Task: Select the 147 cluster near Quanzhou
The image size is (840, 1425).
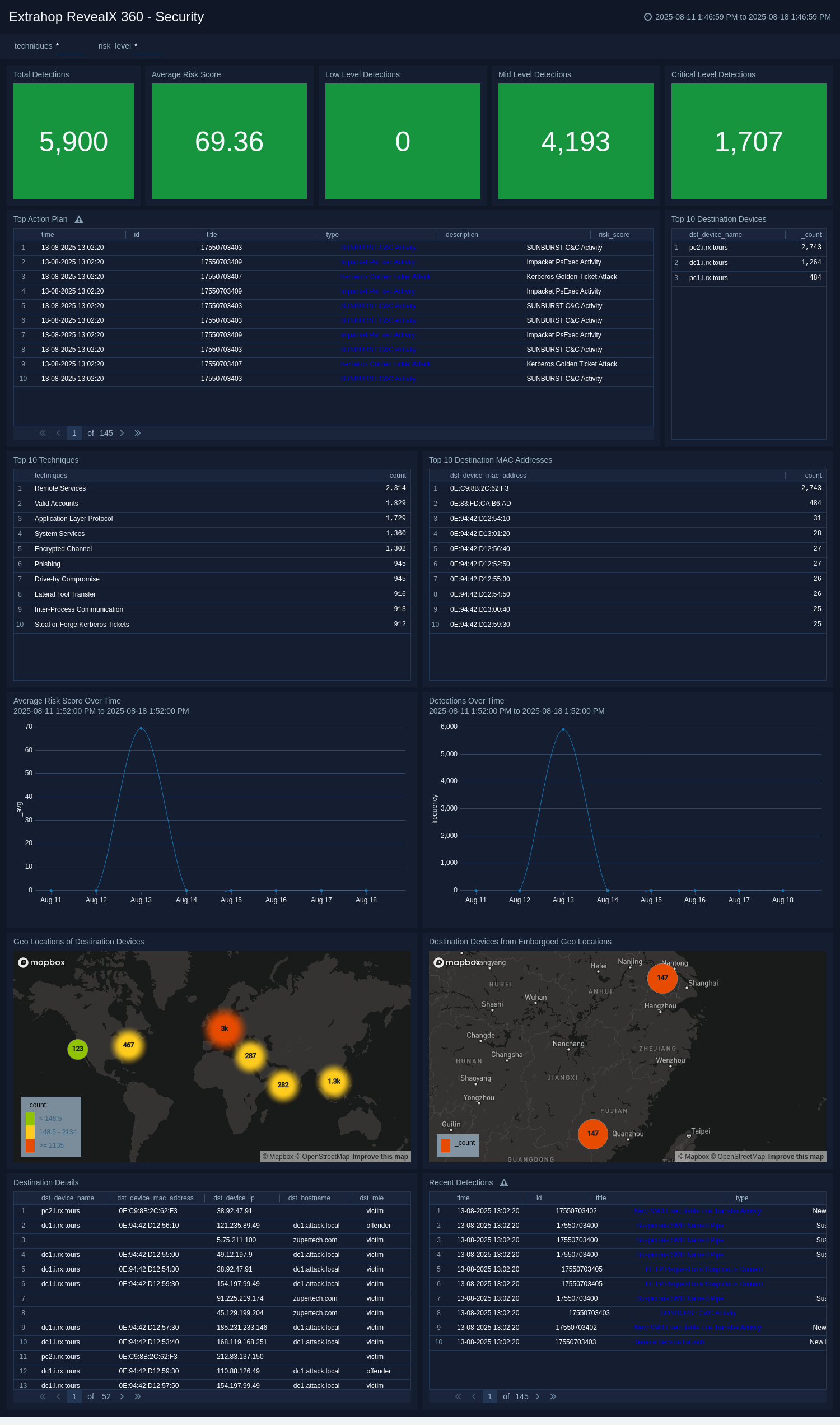Action: (592, 1133)
